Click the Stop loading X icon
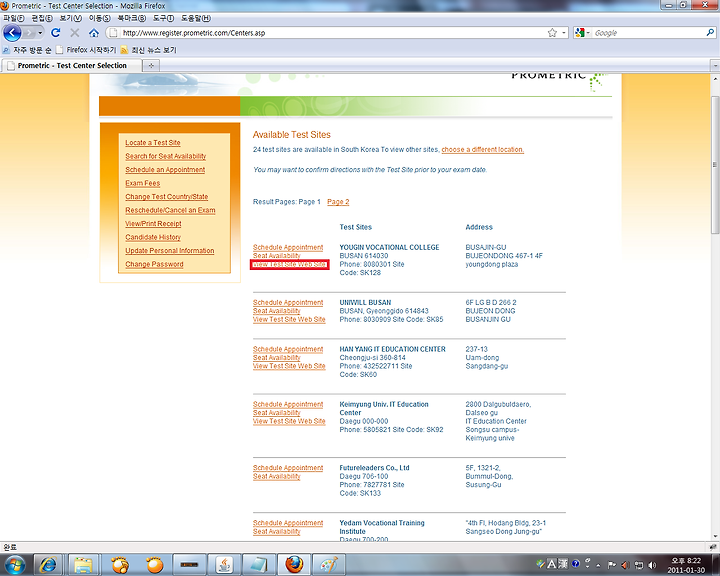 [x=74, y=33]
